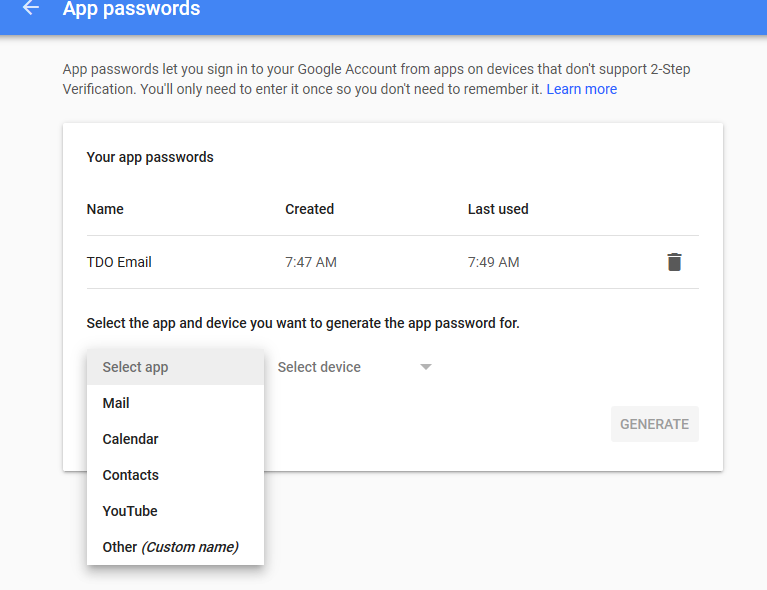Click the TDO Email password name
Screen dimensions: 767x590
click(x=119, y=262)
